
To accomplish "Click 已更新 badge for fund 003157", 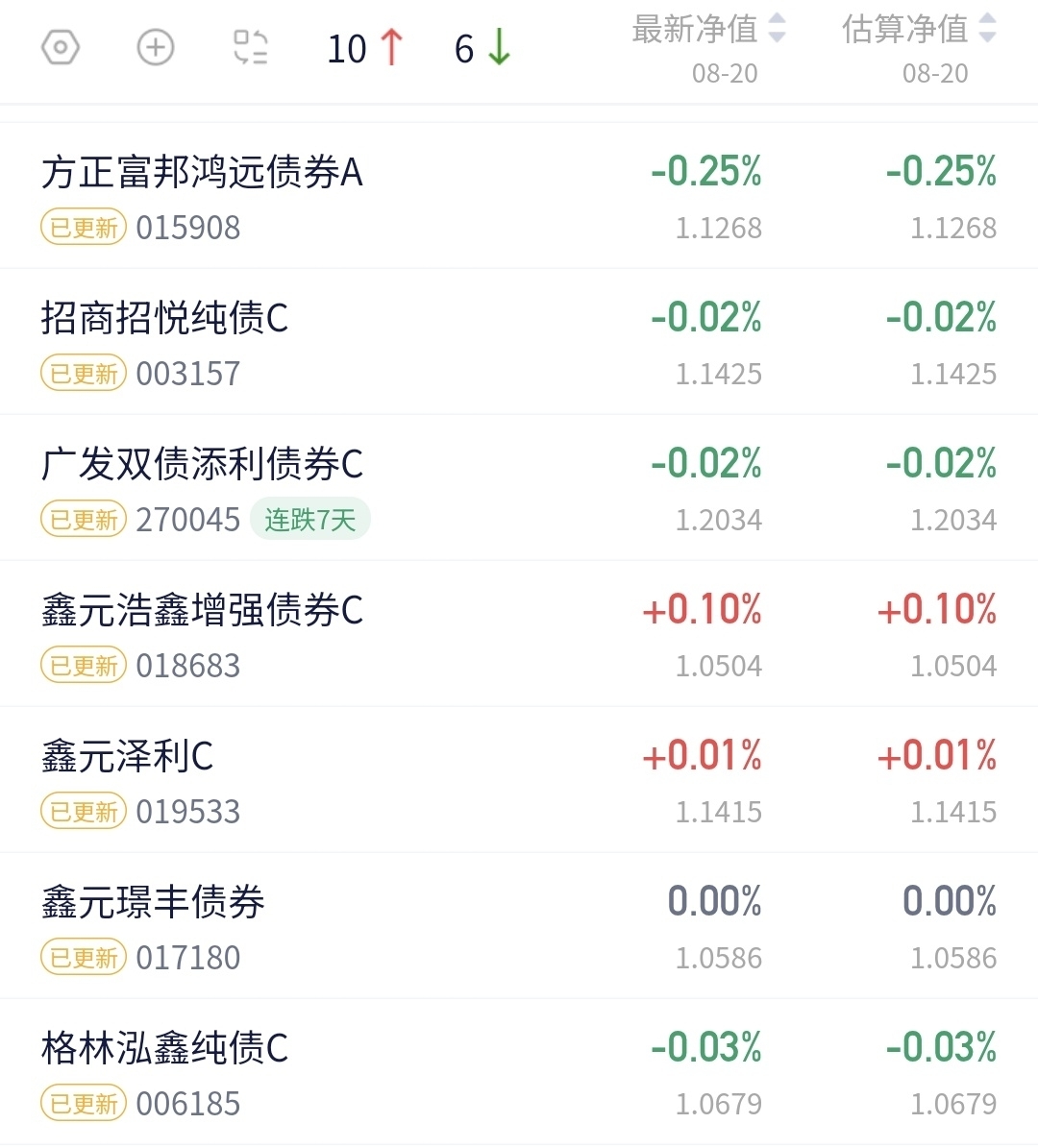I will pyautogui.click(x=84, y=374).
